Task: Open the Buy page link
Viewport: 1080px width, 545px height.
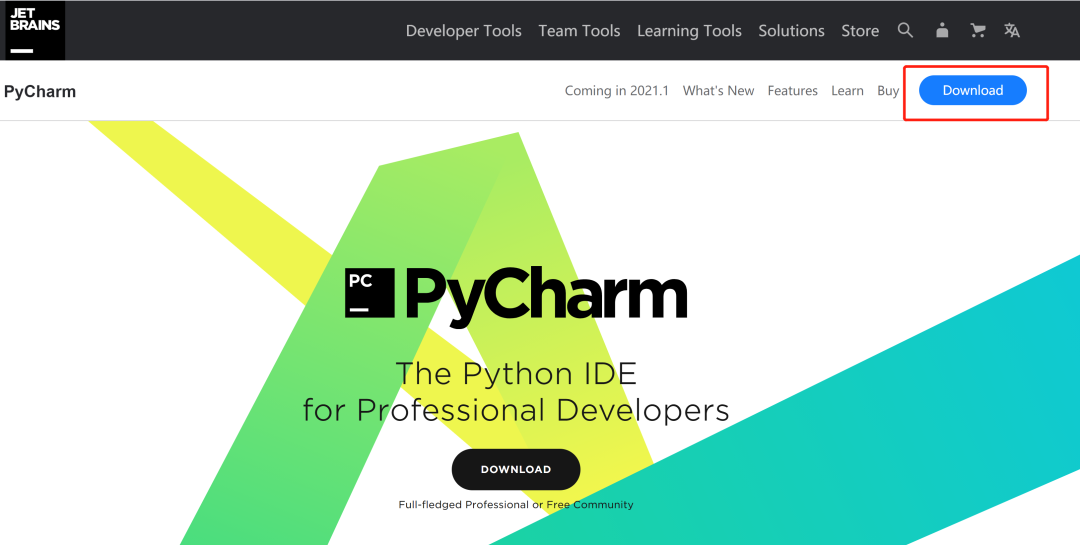Action: click(888, 91)
